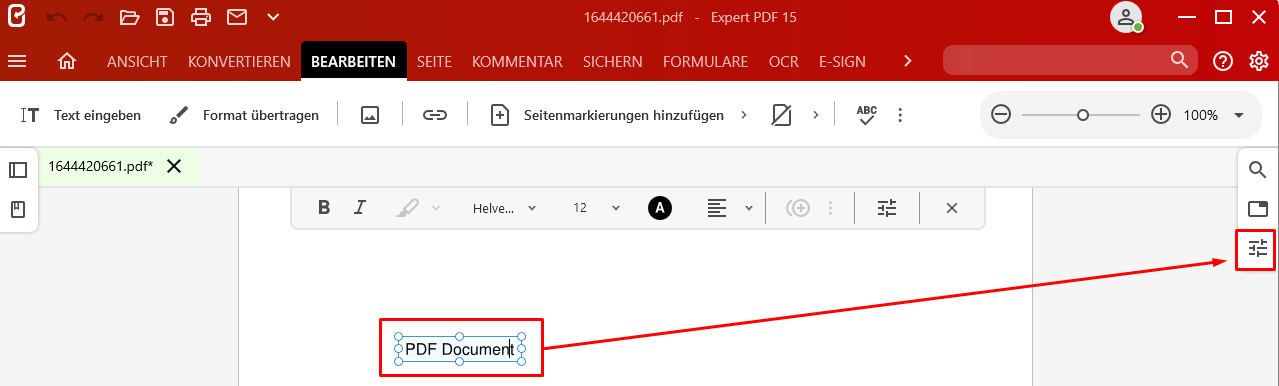Open the panel icon below search
The width and height of the screenshot is (1279, 386).
click(x=1258, y=209)
